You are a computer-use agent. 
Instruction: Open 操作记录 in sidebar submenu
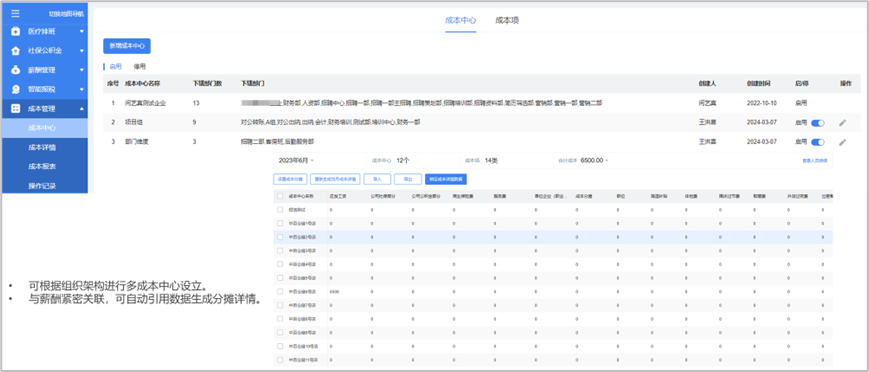coord(42,185)
